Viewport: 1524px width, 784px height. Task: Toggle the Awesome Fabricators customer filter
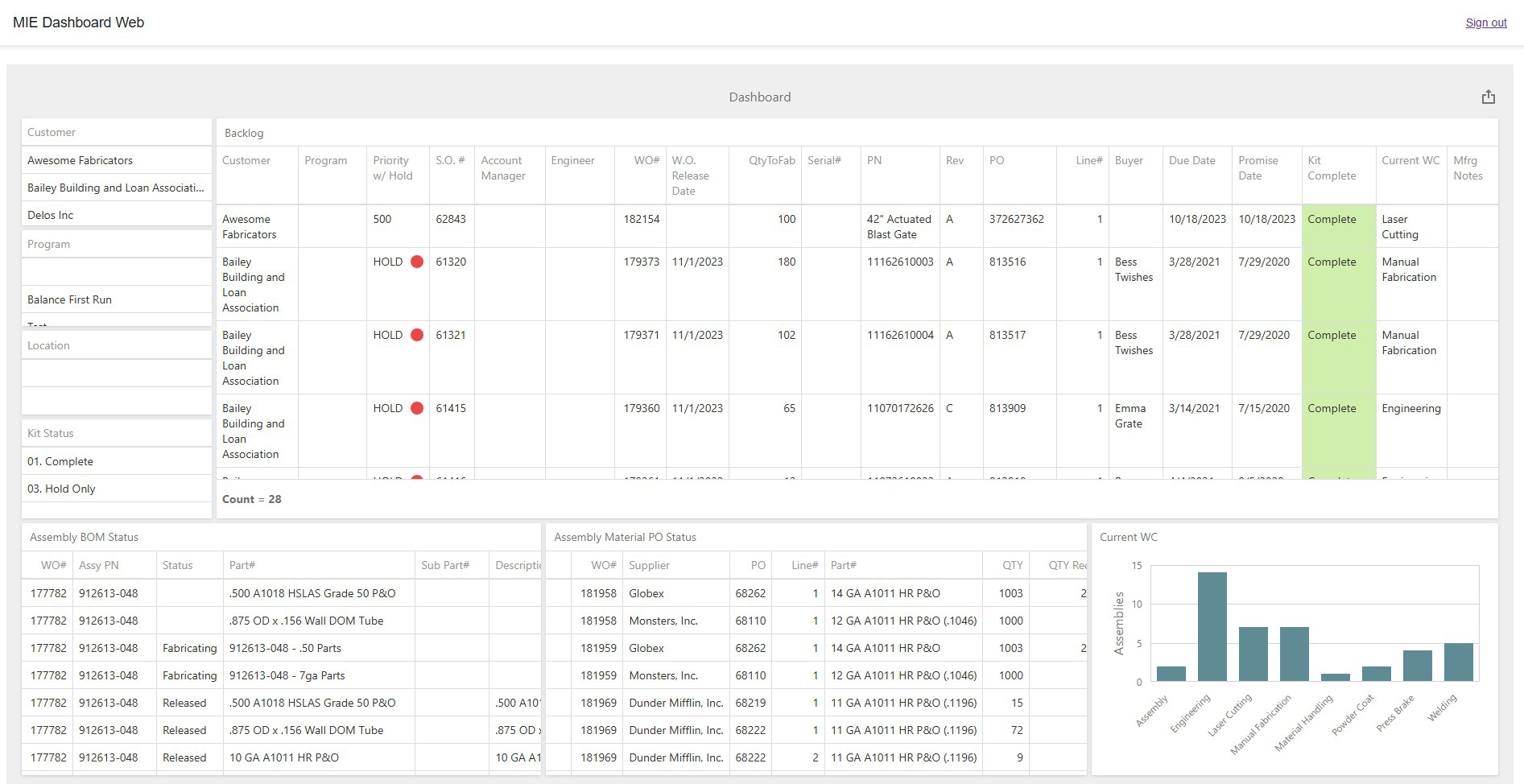pyautogui.click(x=116, y=160)
